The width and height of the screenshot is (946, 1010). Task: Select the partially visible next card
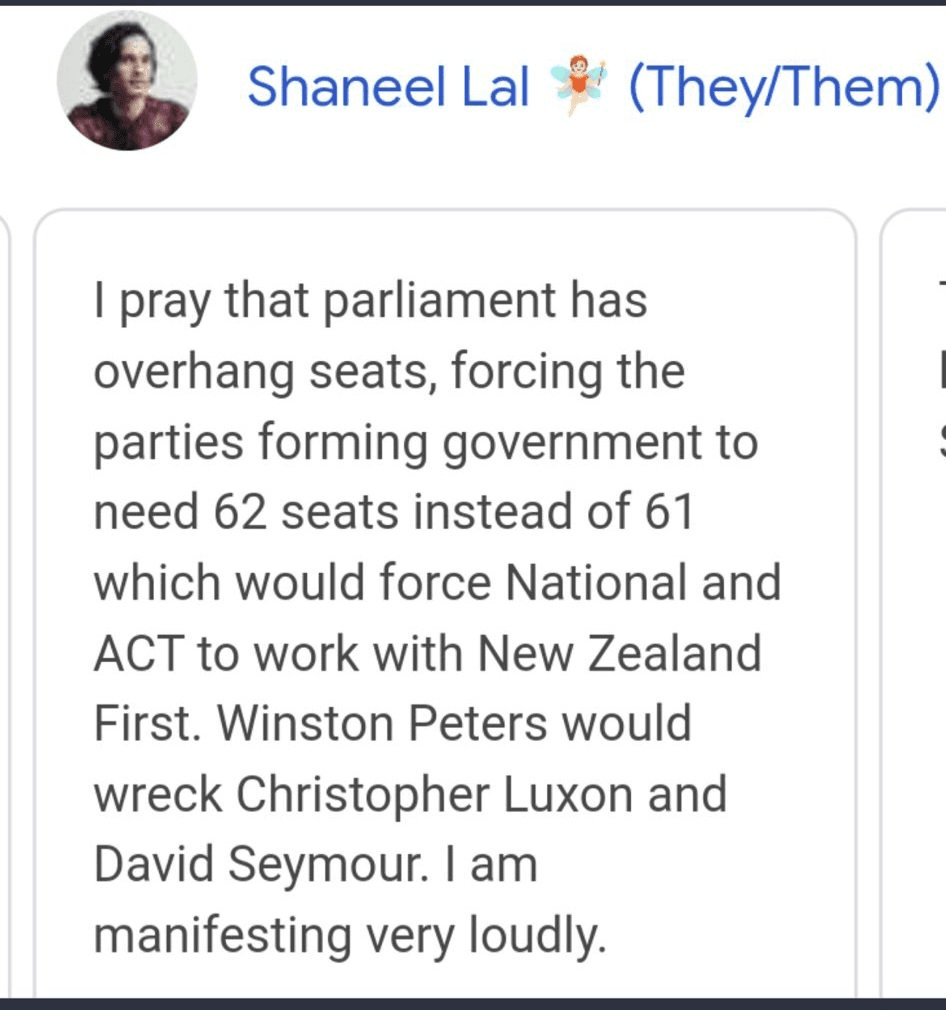point(913,604)
